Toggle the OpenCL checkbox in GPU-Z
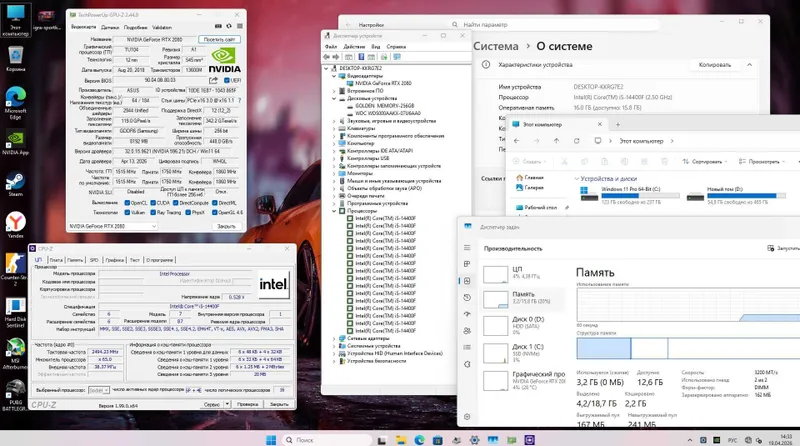 click(127, 203)
